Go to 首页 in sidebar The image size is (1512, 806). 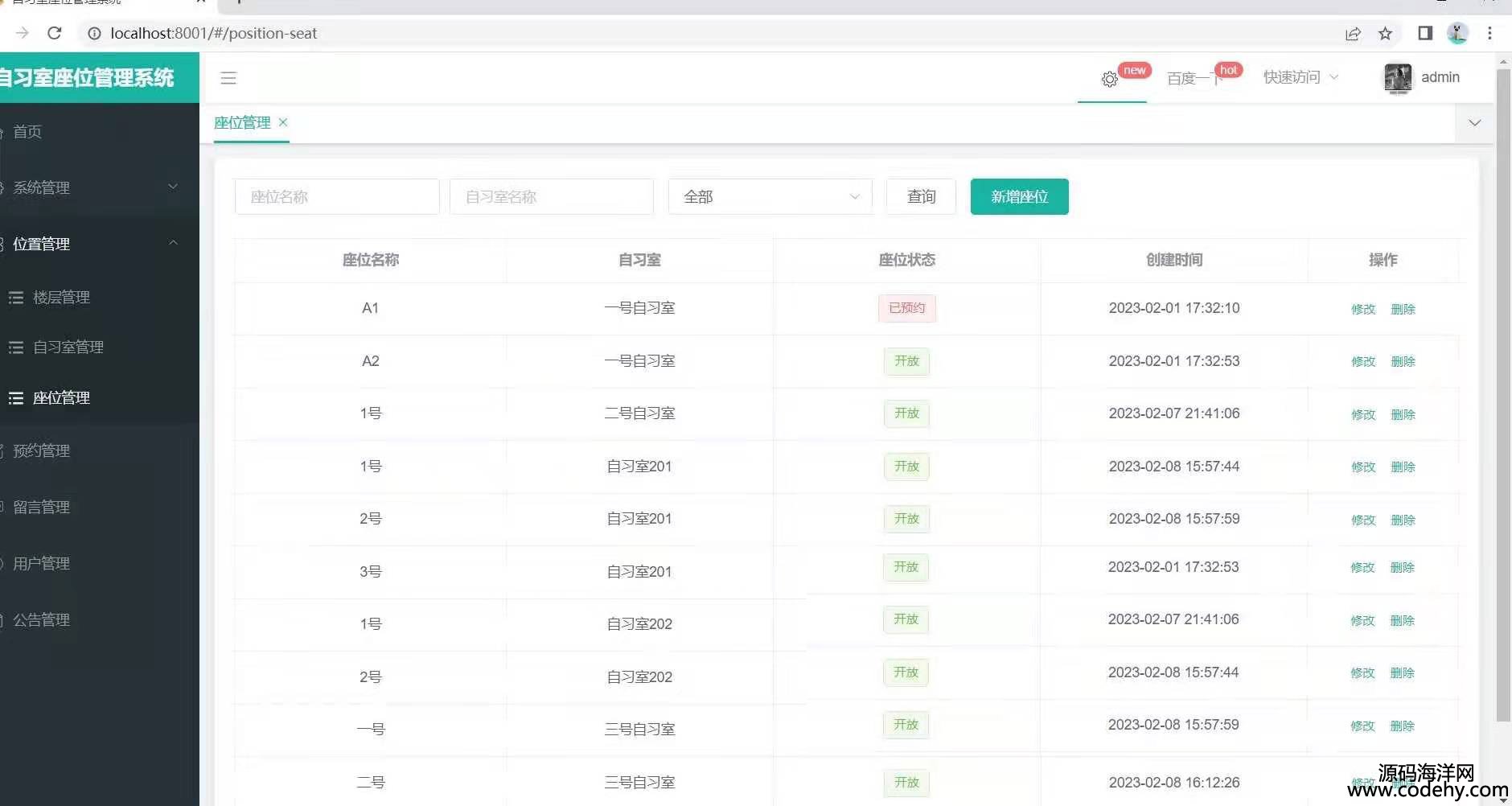tap(27, 132)
